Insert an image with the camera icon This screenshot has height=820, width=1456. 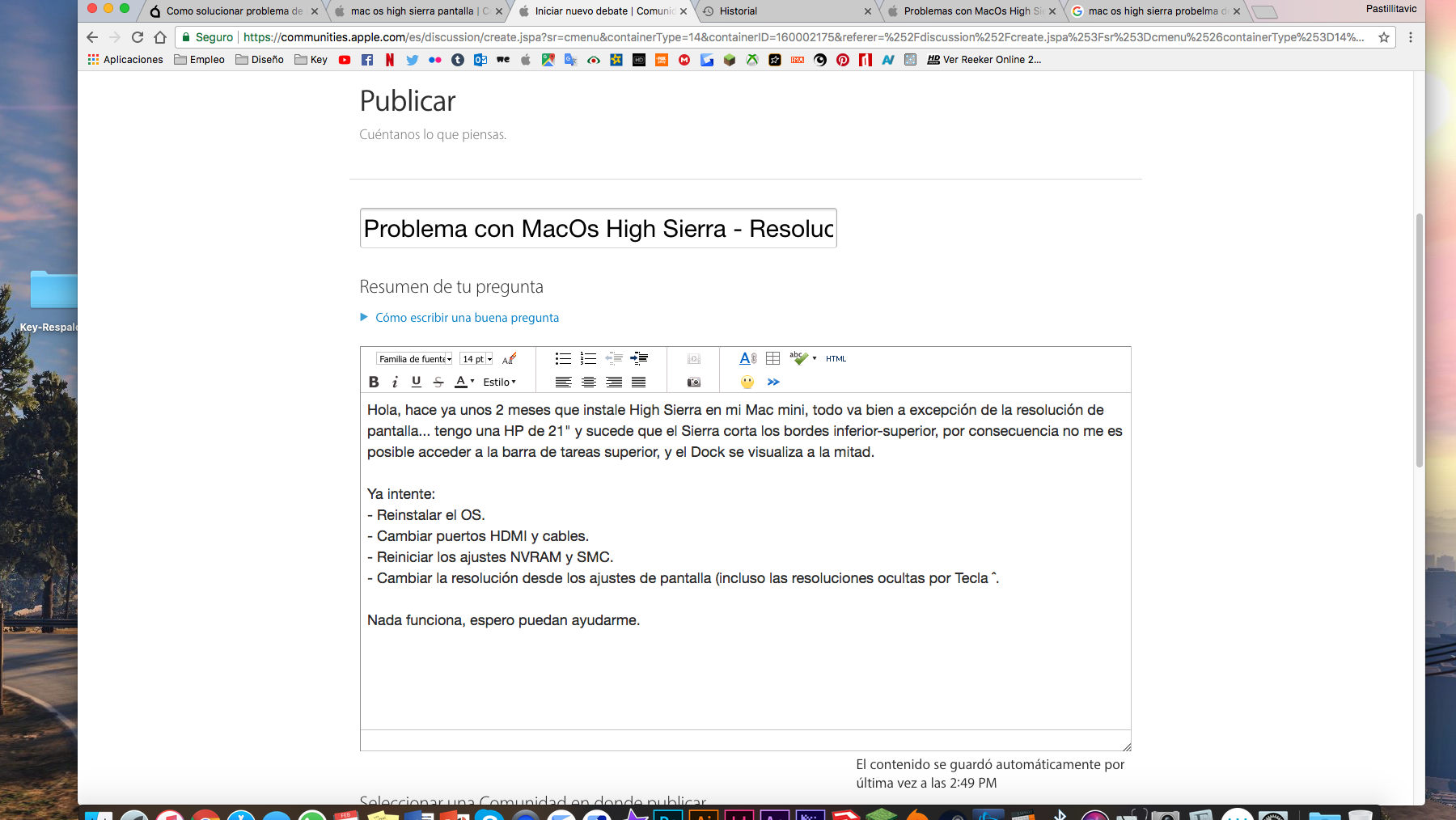click(694, 382)
